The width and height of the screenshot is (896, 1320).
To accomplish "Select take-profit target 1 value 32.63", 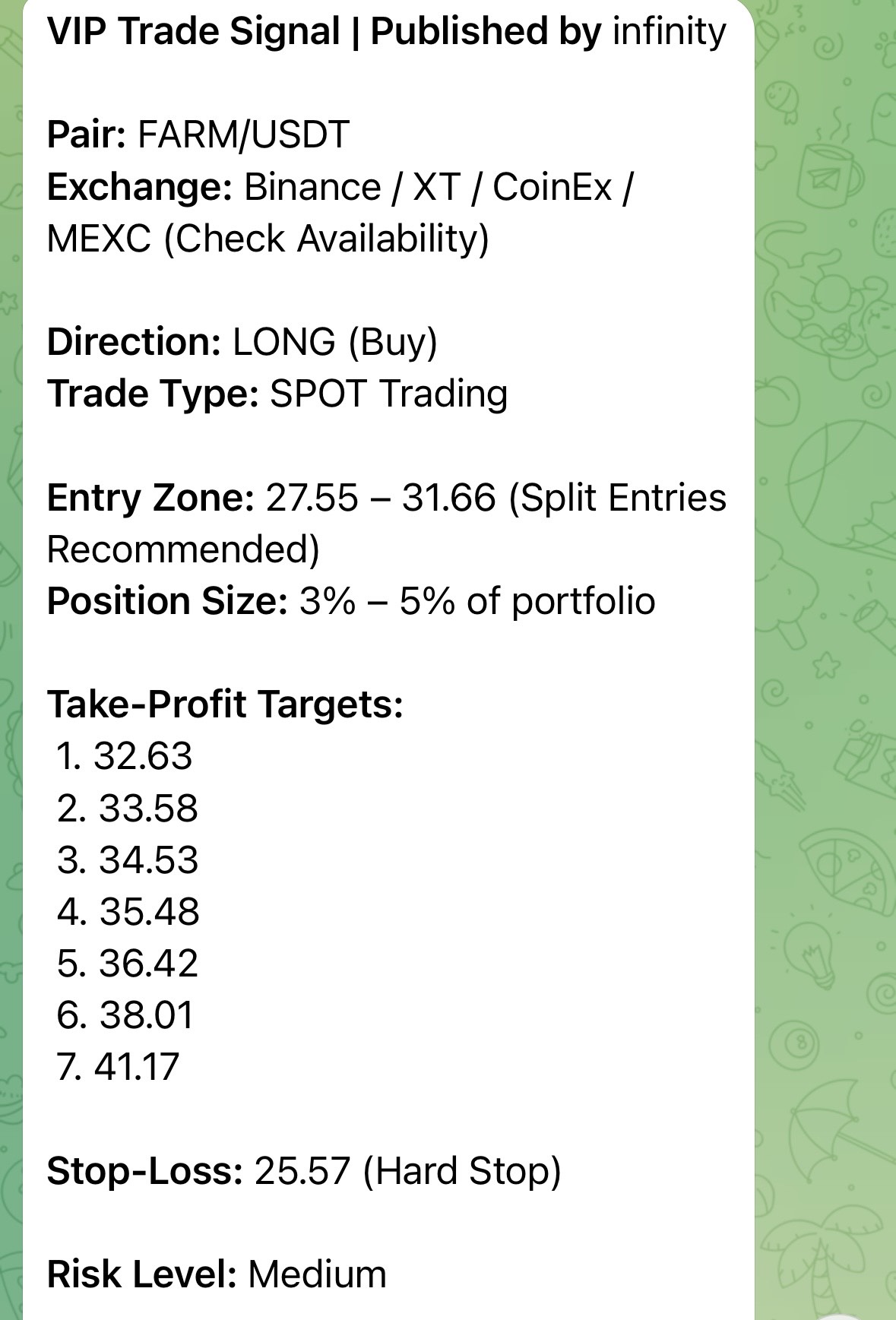I will 143,756.
